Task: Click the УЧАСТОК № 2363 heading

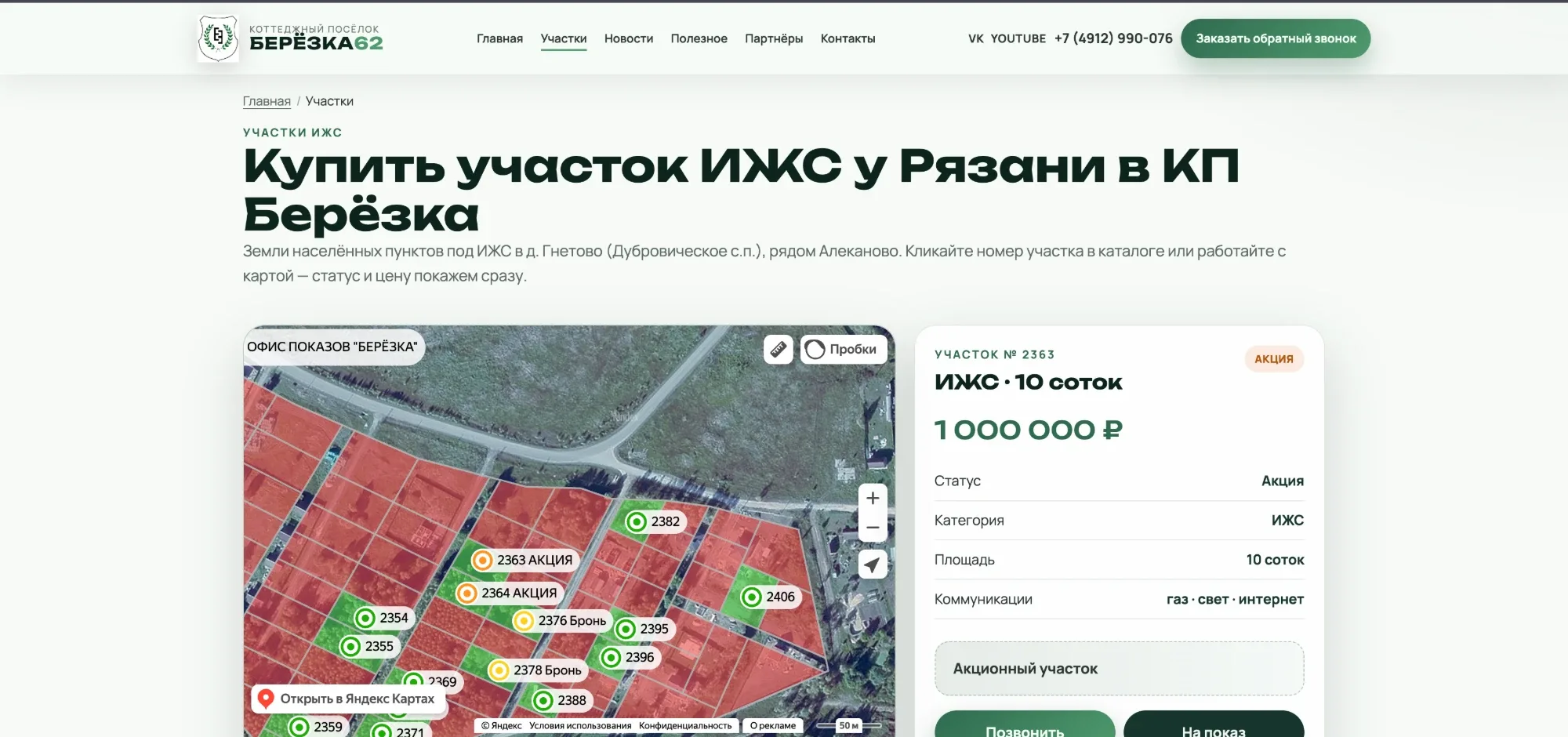Action: [x=994, y=354]
